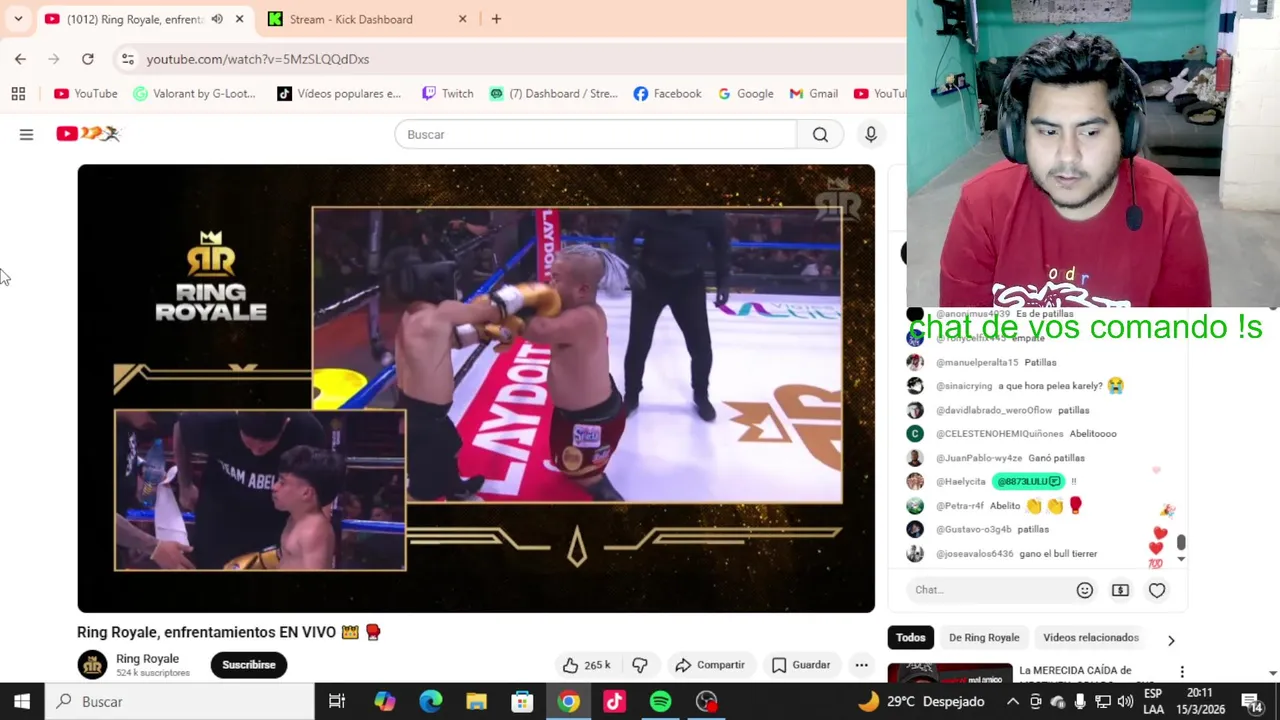1280x720 pixels.
Task: Open the notification center icon
Action: 1251,702
